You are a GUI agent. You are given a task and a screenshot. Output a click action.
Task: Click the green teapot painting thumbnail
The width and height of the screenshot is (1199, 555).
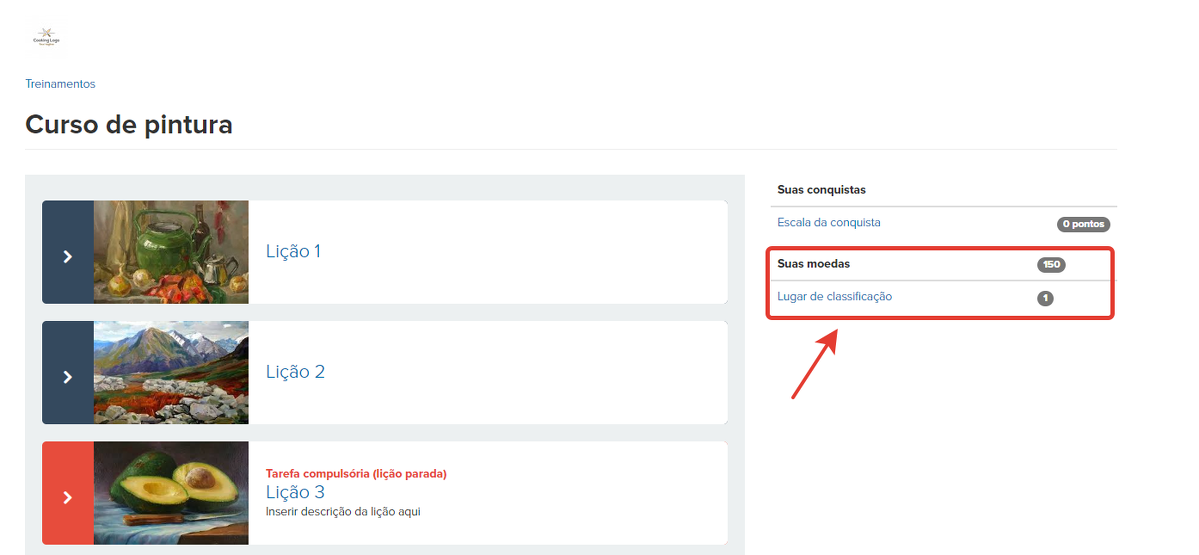[x=171, y=252]
